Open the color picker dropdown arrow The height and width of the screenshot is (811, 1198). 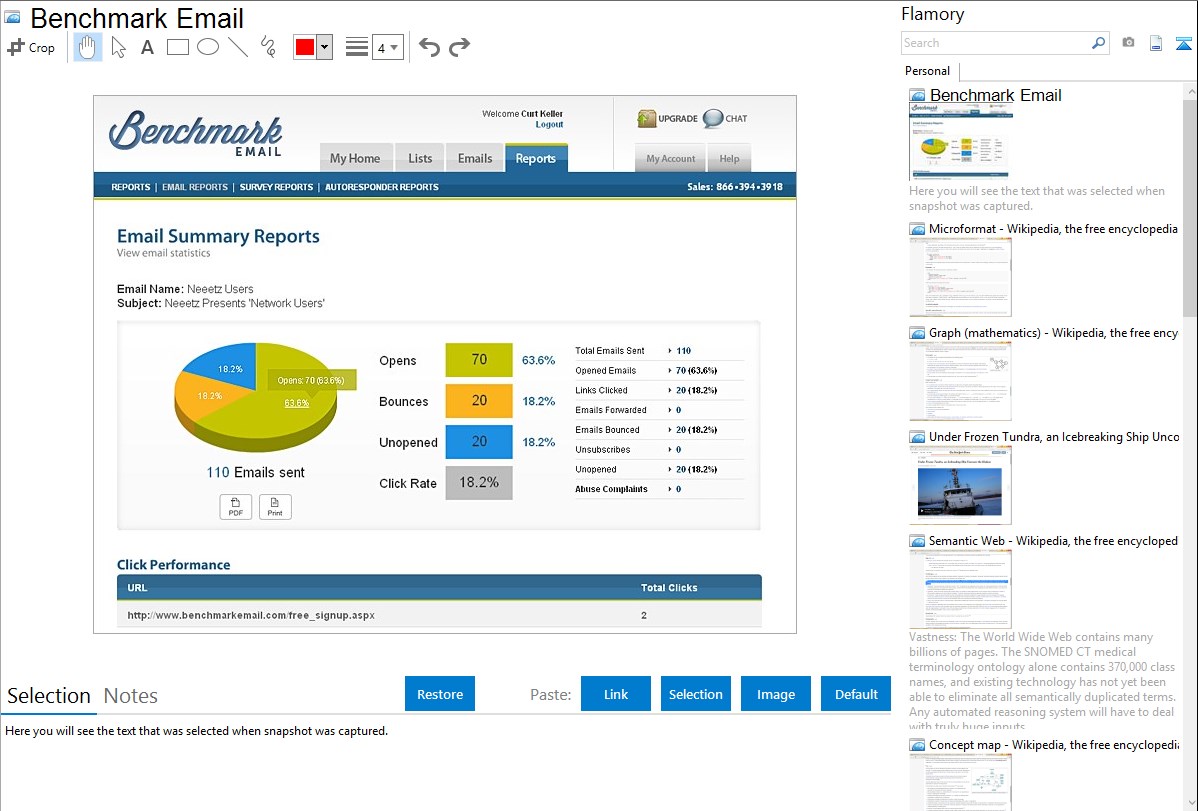(324, 47)
